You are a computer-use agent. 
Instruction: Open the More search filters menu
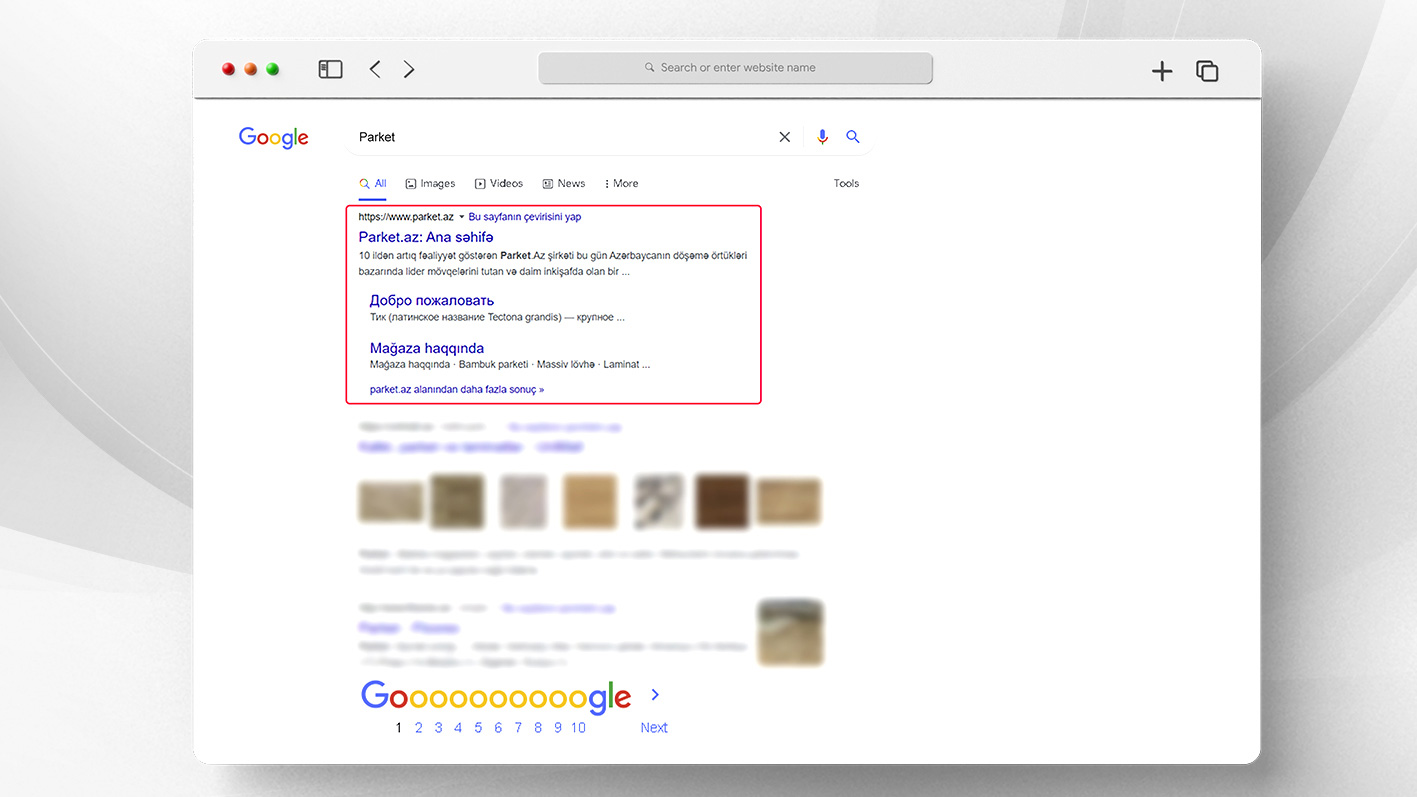pyautogui.click(x=621, y=184)
